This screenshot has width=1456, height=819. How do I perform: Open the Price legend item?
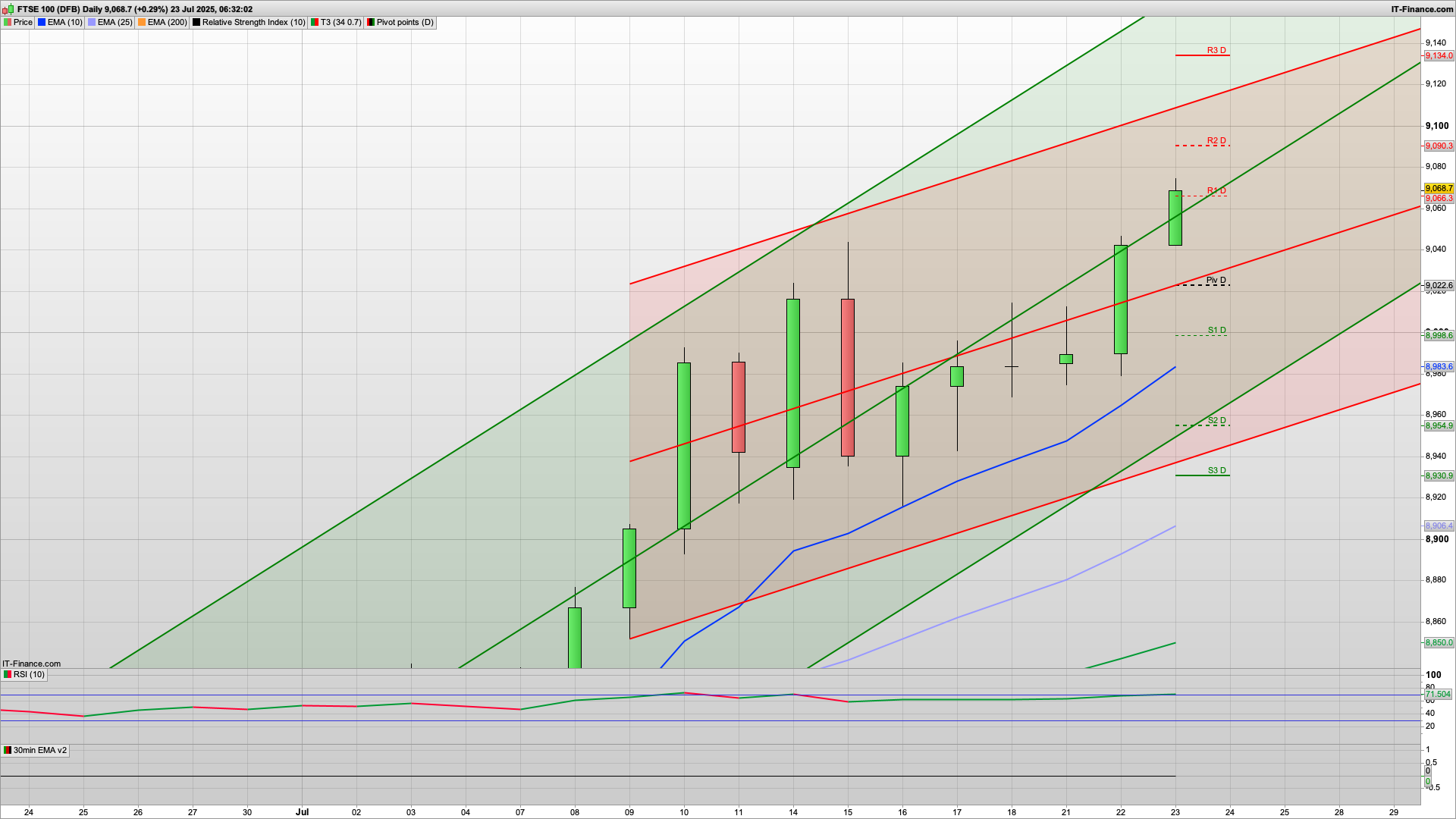pyautogui.click(x=18, y=22)
